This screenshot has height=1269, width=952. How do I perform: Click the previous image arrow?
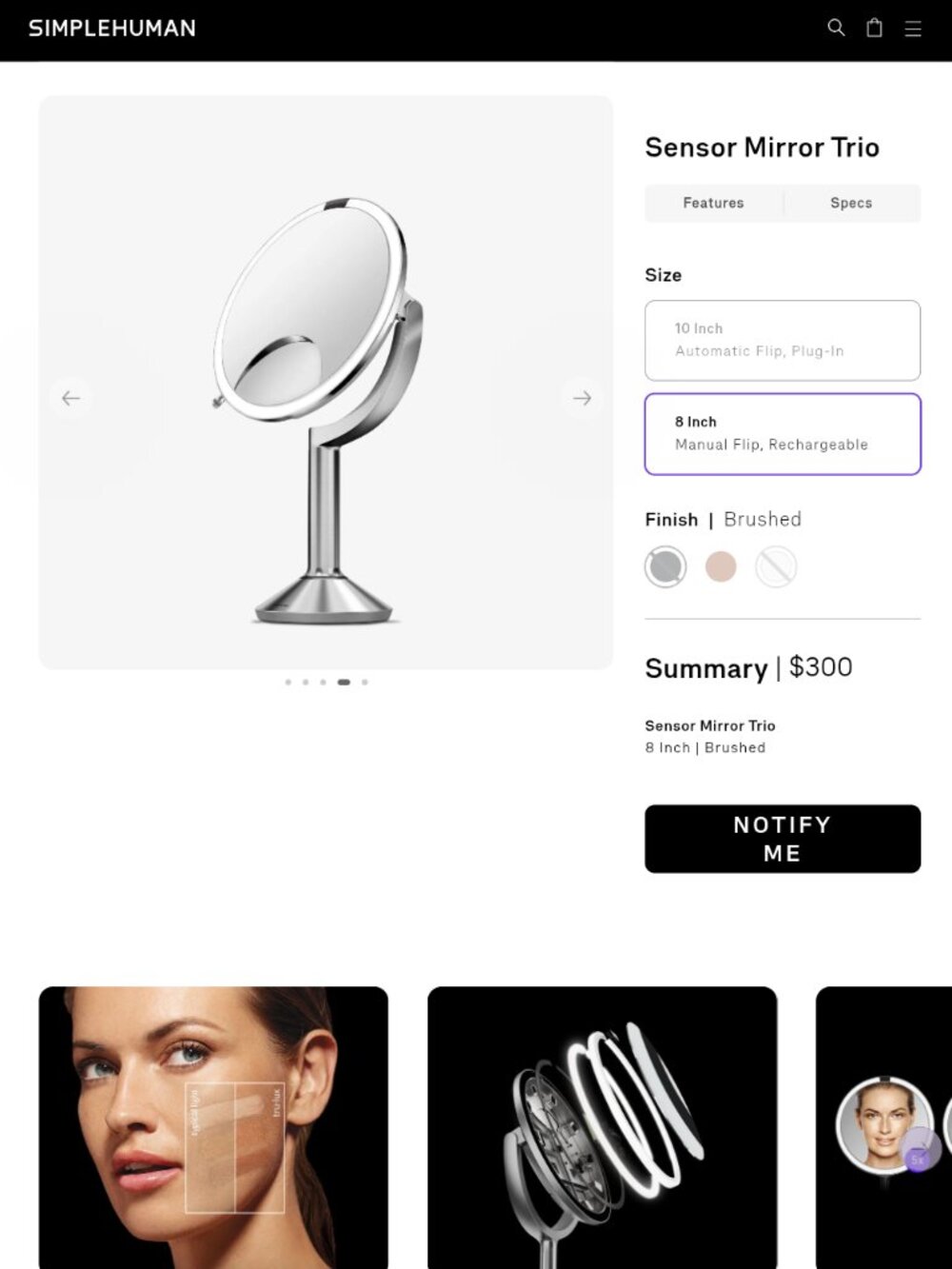coord(71,398)
